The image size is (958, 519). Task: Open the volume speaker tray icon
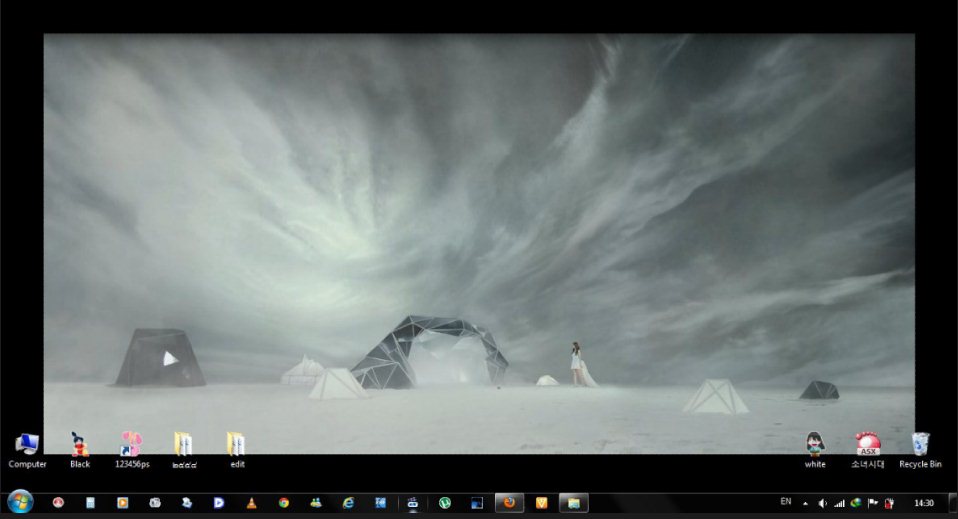click(x=822, y=503)
